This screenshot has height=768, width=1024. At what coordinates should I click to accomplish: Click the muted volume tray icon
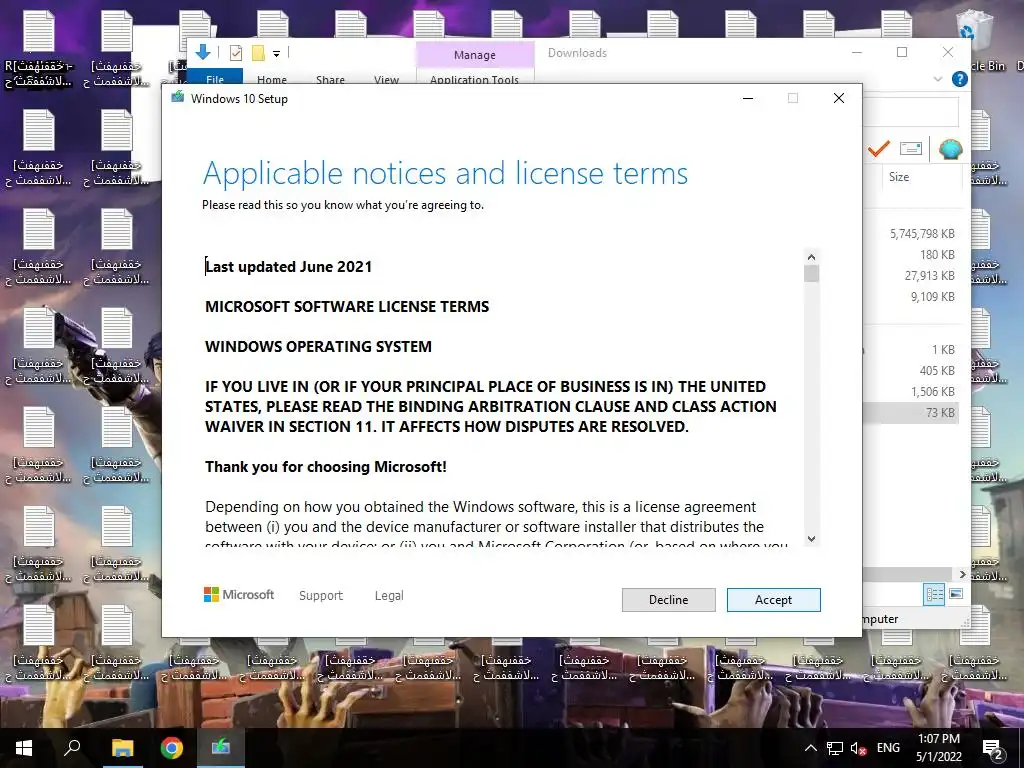tap(858, 748)
